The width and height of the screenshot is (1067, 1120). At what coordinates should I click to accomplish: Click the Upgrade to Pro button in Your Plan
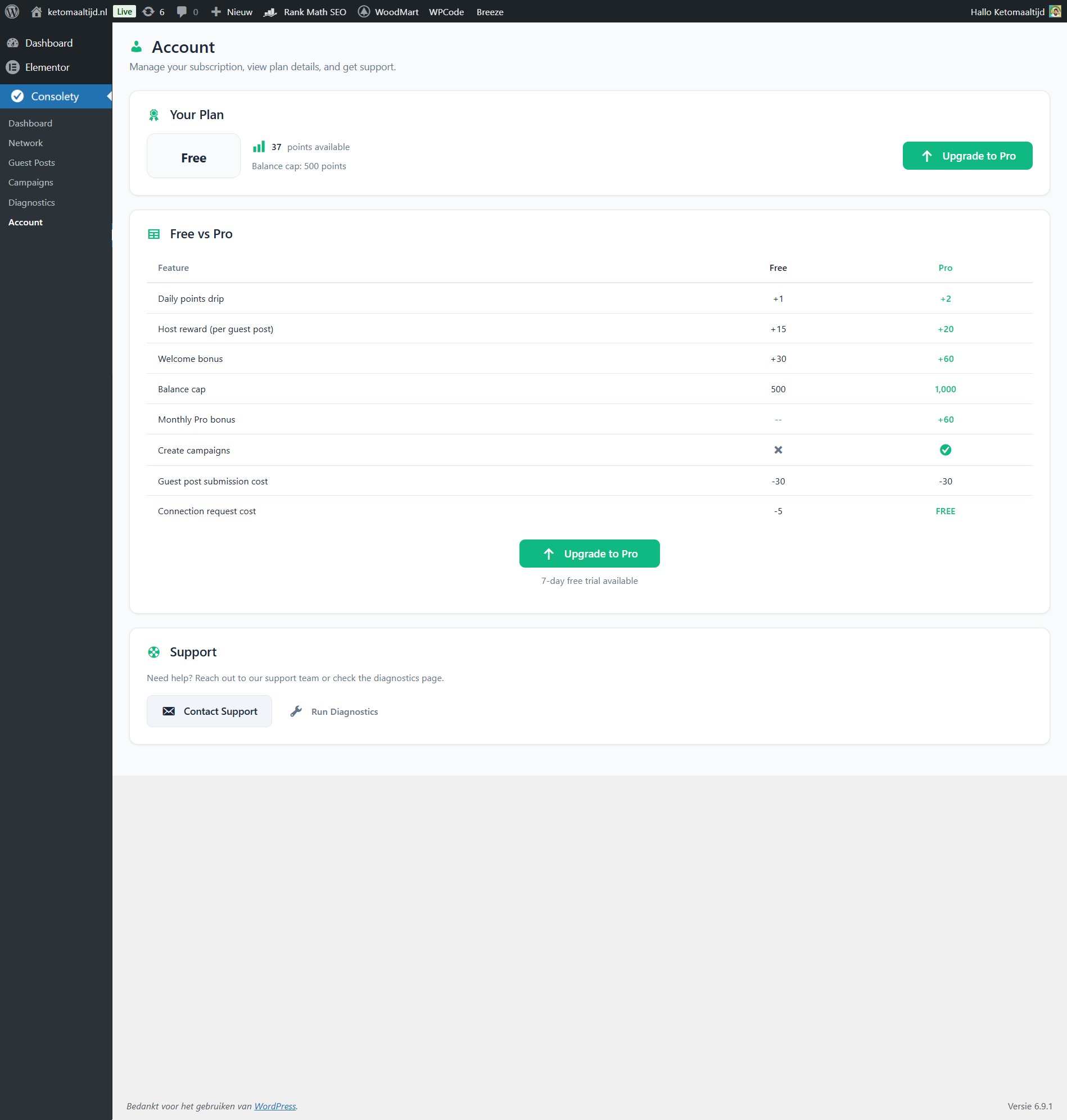click(x=967, y=155)
